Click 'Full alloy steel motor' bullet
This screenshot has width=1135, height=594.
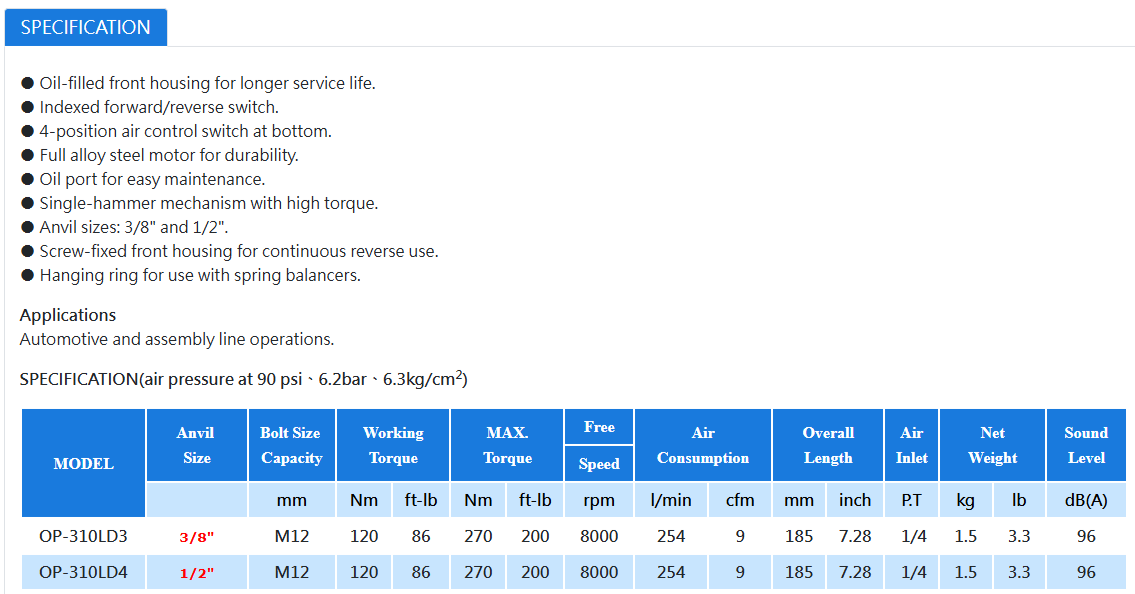(160, 155)
